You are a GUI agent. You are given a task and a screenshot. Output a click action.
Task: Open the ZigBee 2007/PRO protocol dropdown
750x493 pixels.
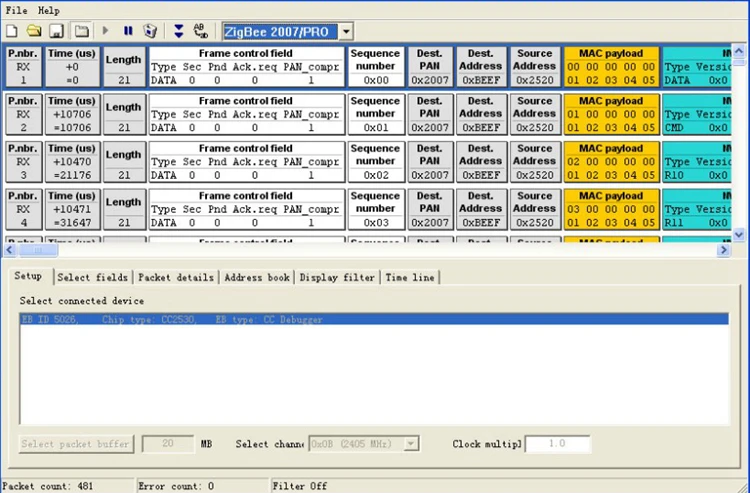point(346,32)
